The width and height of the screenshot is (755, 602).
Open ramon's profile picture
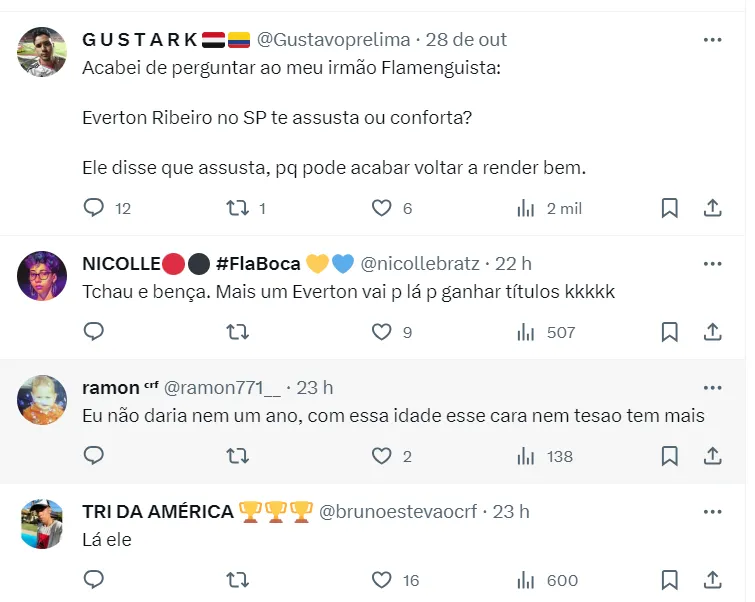43,399
